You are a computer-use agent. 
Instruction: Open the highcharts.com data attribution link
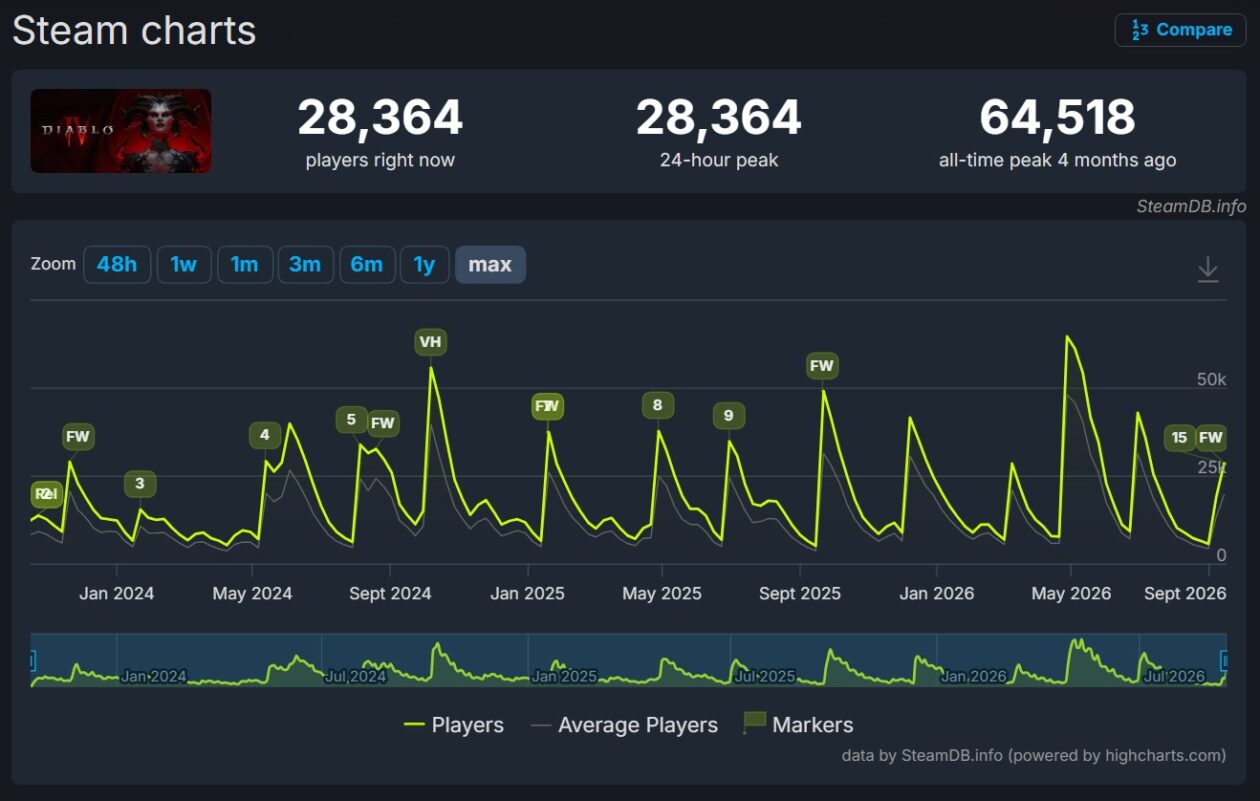(x=1034, y=755)
